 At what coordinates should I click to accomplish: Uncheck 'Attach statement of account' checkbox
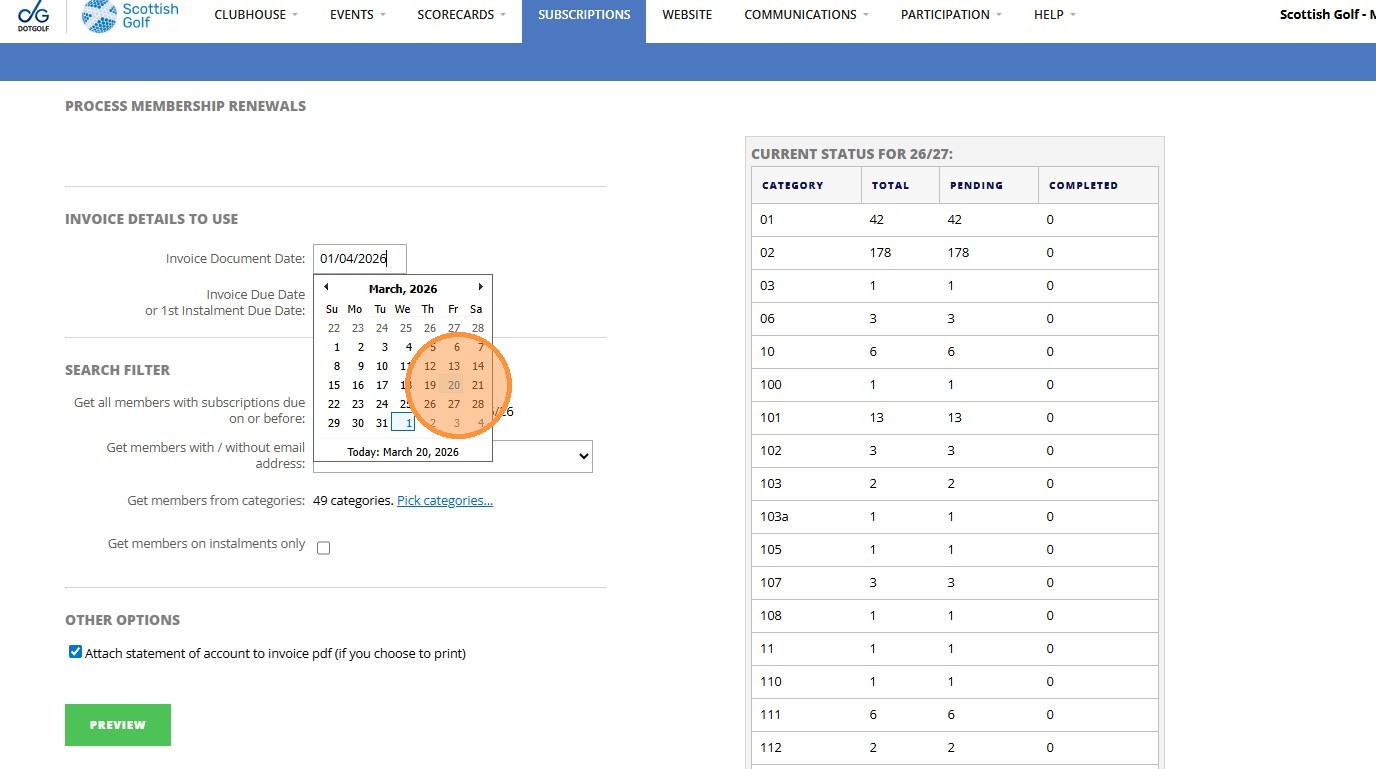(75, 652)
